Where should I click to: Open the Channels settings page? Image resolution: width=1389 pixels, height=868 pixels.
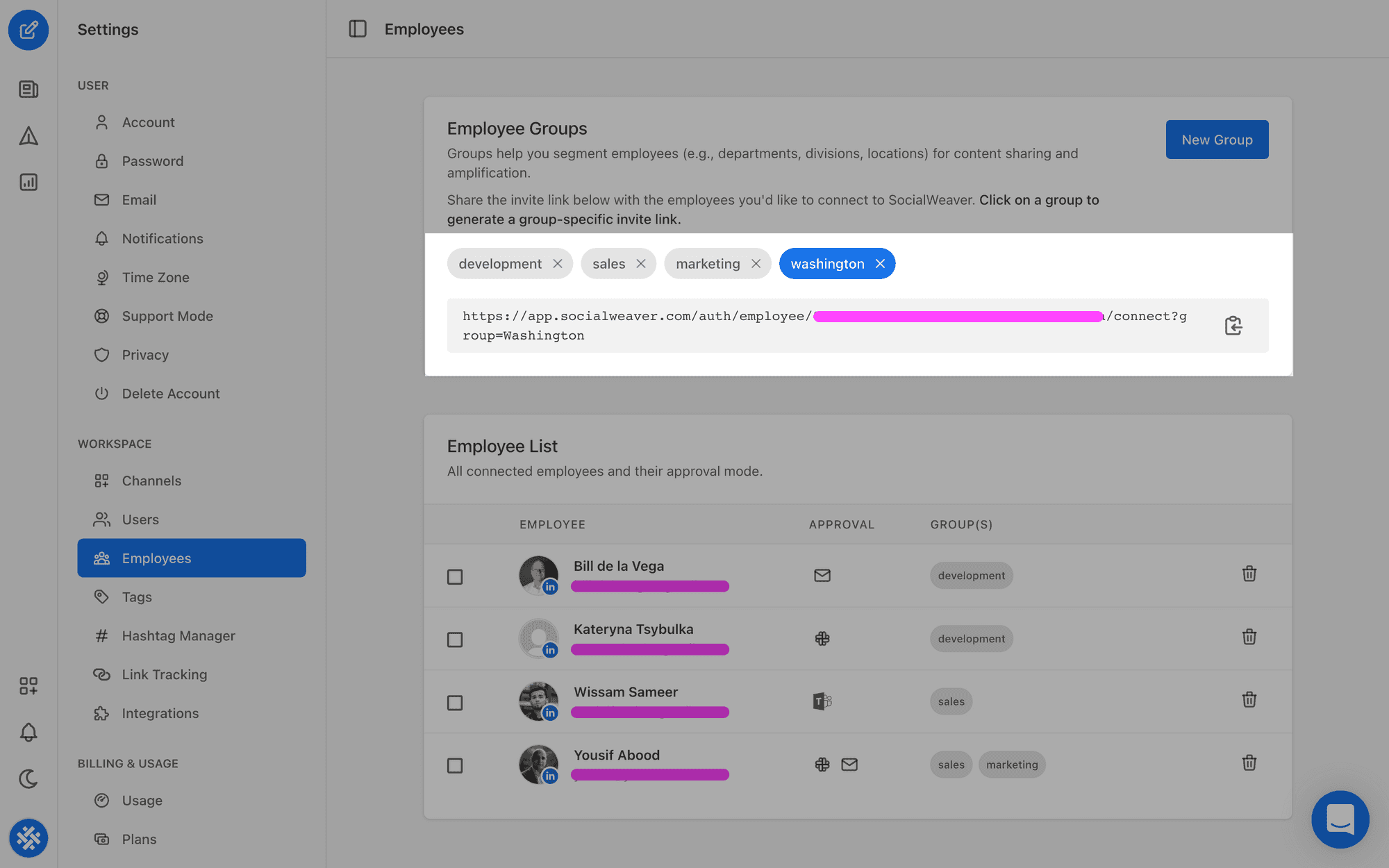[151, 481]
